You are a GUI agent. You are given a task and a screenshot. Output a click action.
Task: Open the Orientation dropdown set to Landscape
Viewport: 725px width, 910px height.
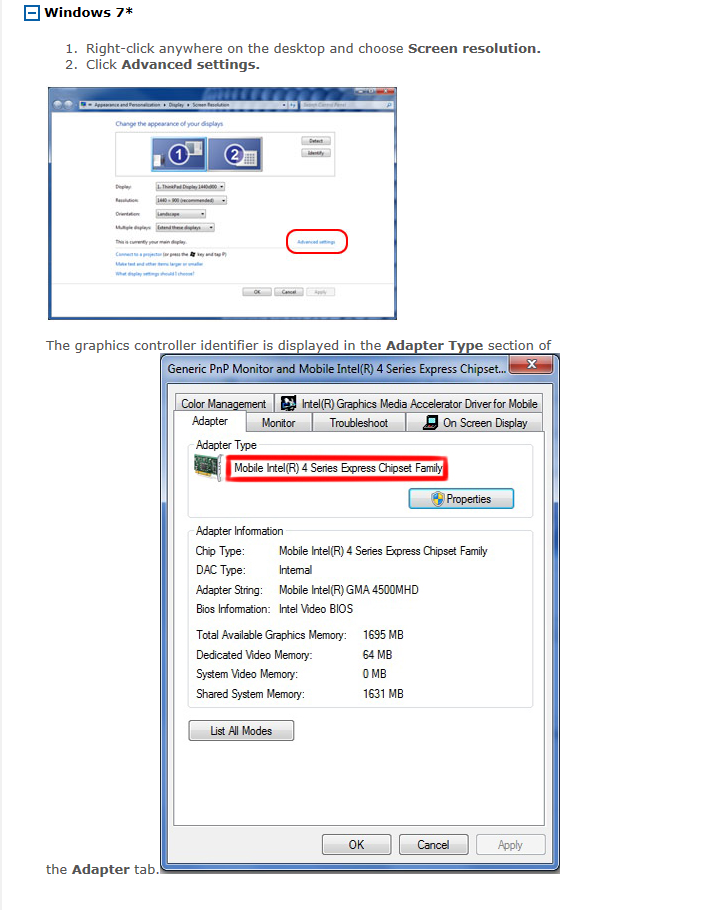[181, 214]
